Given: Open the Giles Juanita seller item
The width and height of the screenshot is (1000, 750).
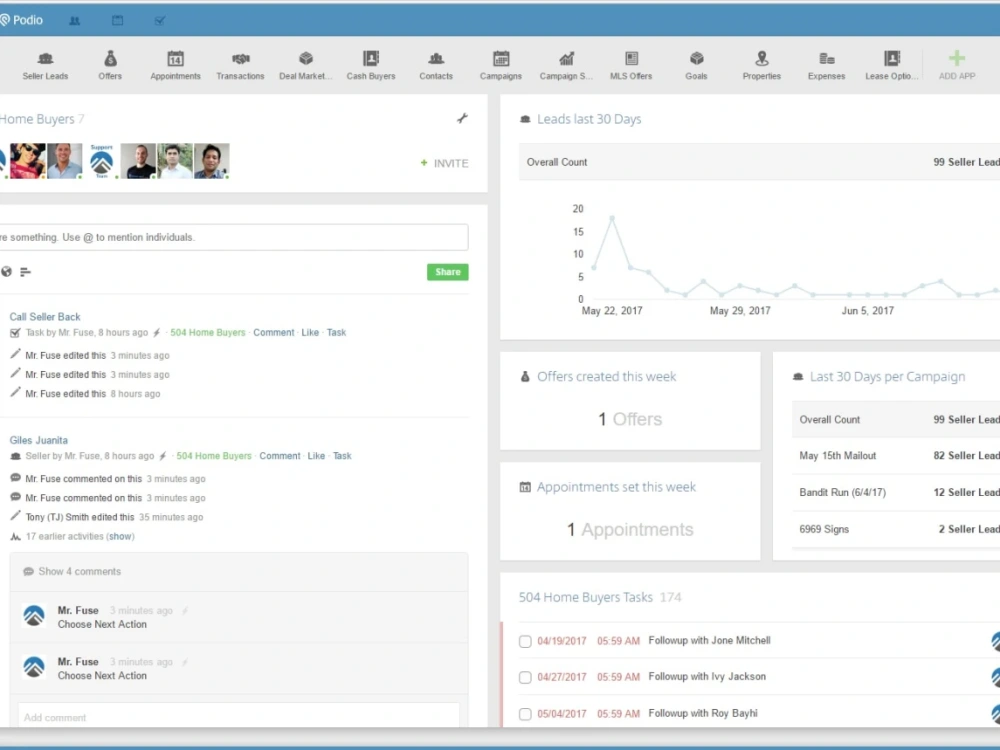Looking at the screenshot, I should [x=38, y=440].
